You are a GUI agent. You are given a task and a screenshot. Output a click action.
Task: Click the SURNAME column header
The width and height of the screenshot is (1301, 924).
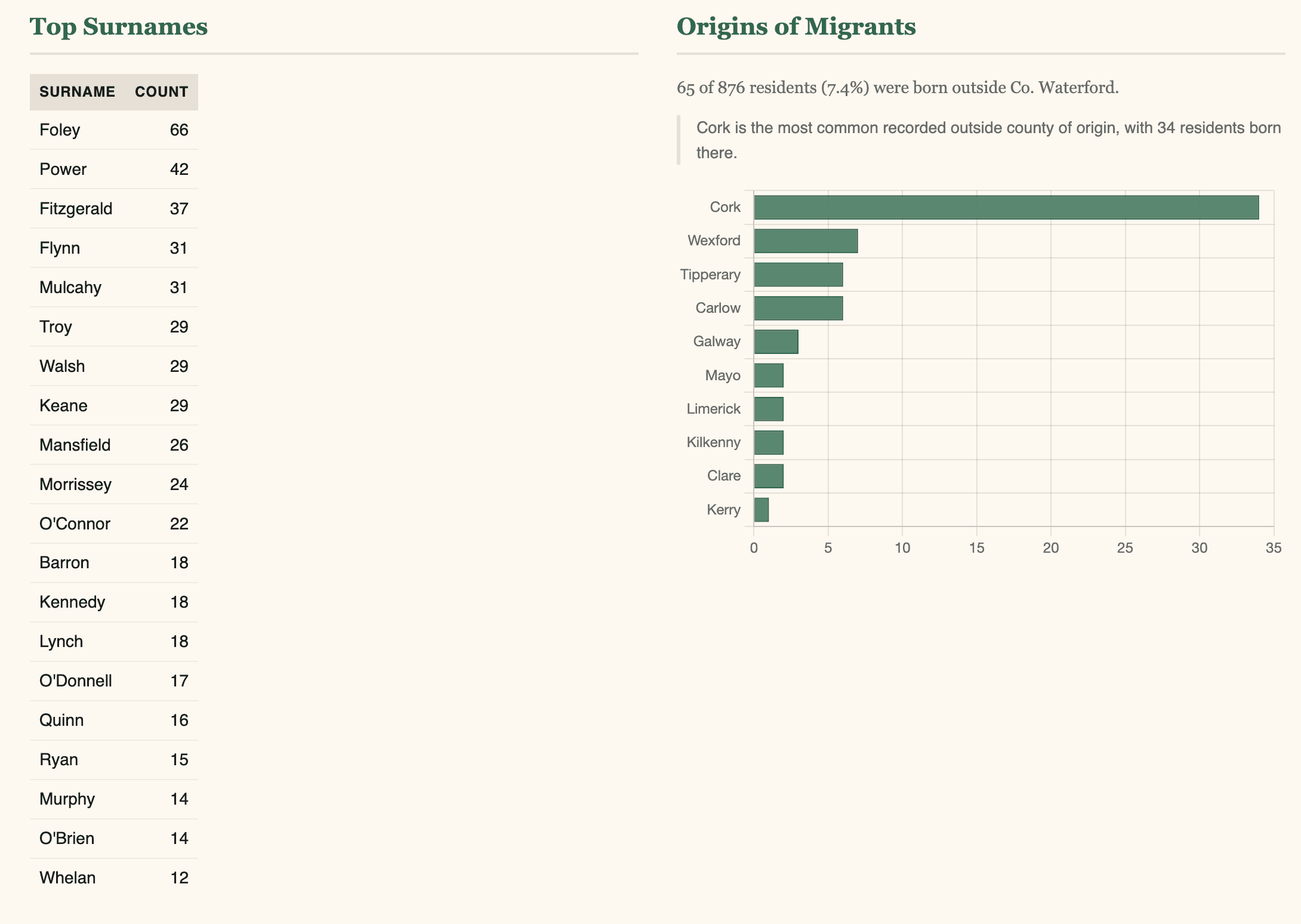77,92
